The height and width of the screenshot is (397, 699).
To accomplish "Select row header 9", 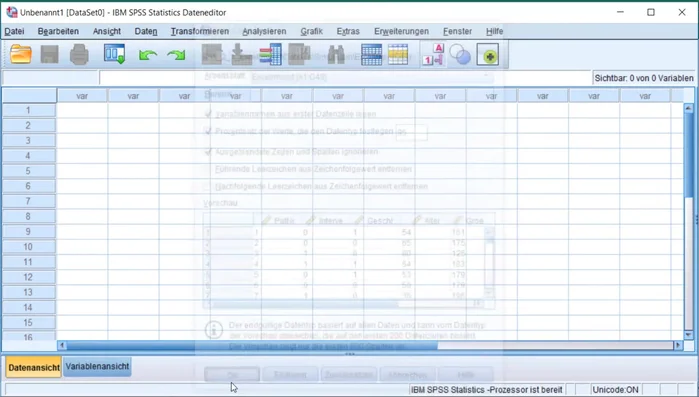I will tap(29, 231).
